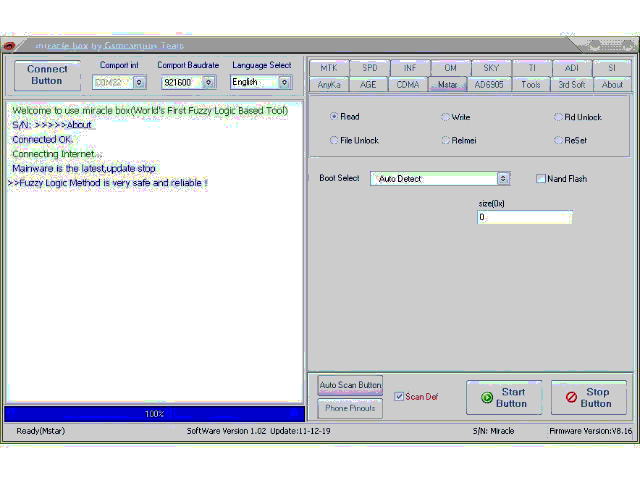Untick the Scan Def checkbox

pyautogui.click(x=399, y=396)
